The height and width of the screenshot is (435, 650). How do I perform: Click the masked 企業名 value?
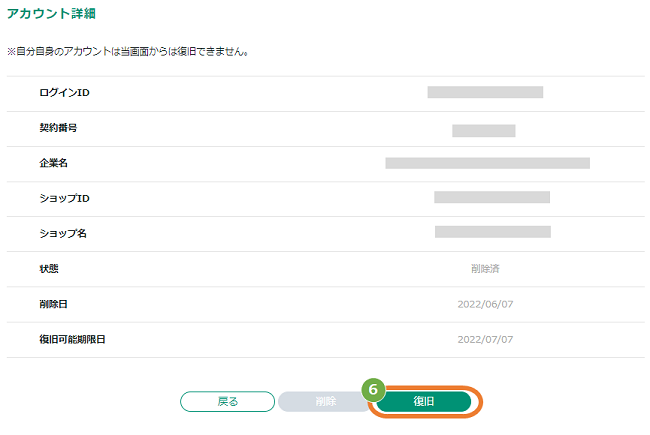pos(488,163)
